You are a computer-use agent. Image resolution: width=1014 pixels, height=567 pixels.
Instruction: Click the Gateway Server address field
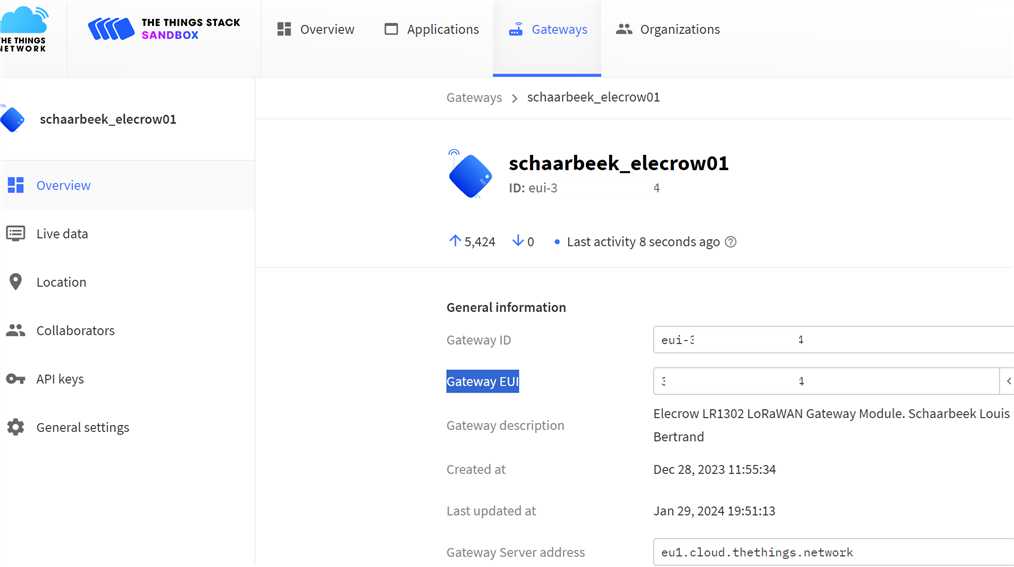pyautogui.click(x=834, y=552)
